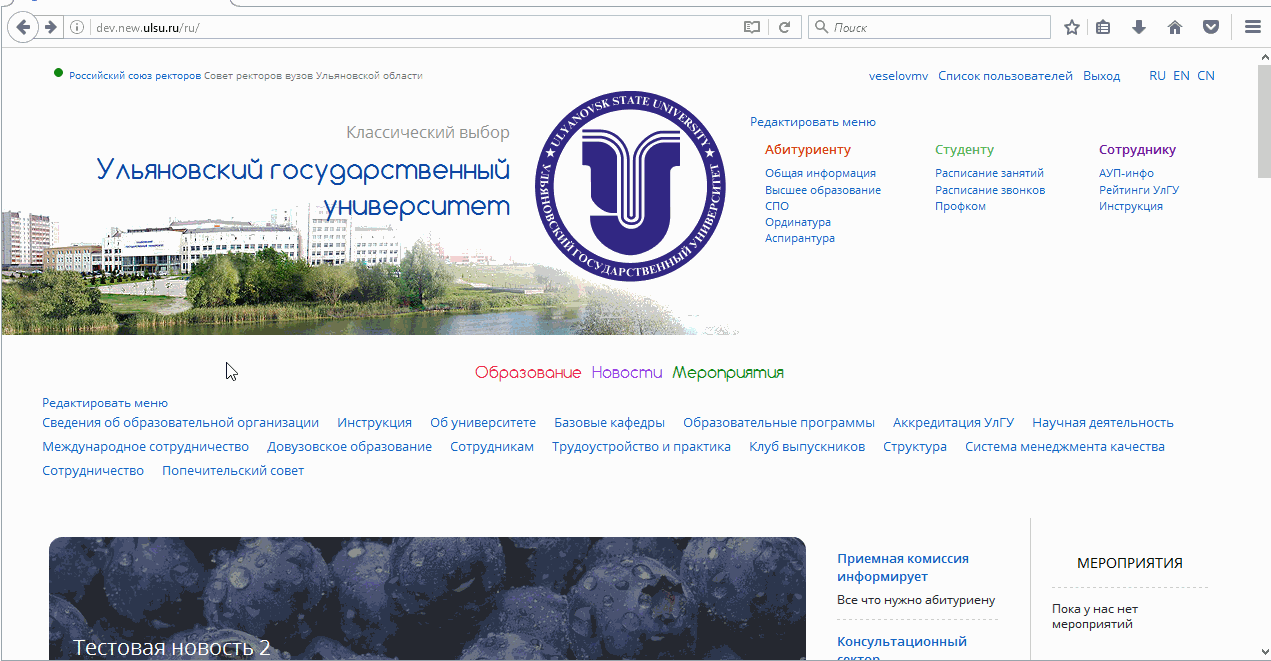1271x661 pixels.
Task: Open Российский союз ректоров link
Action: point(135,76)
